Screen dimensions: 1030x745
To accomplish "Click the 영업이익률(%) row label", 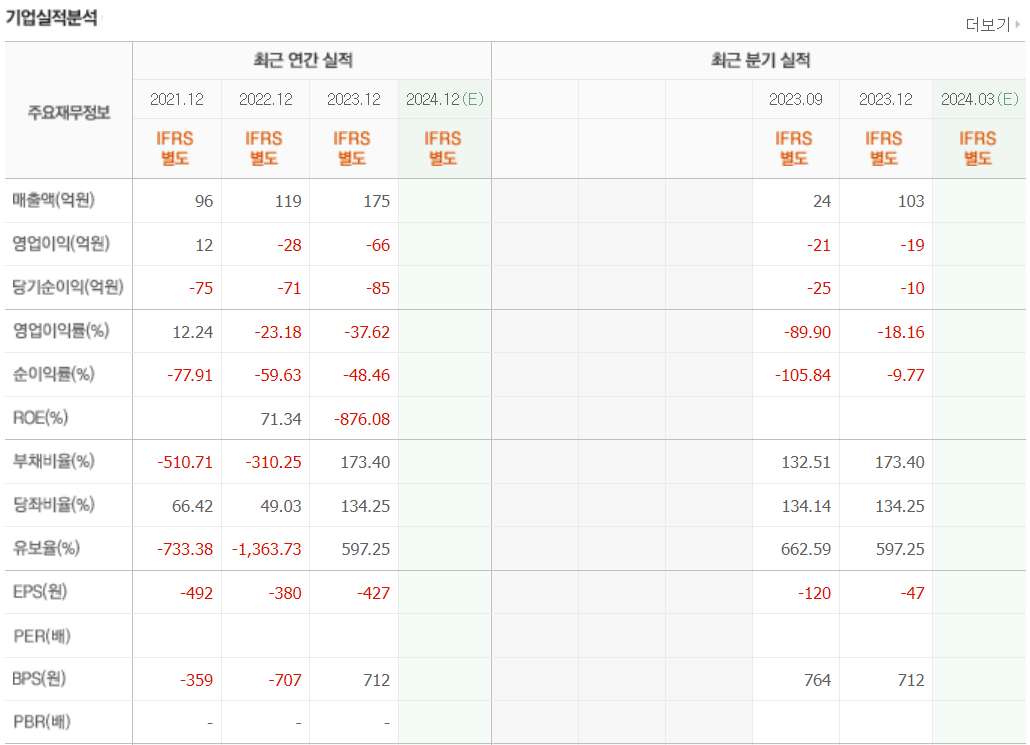I will click(x=60, y=330).
